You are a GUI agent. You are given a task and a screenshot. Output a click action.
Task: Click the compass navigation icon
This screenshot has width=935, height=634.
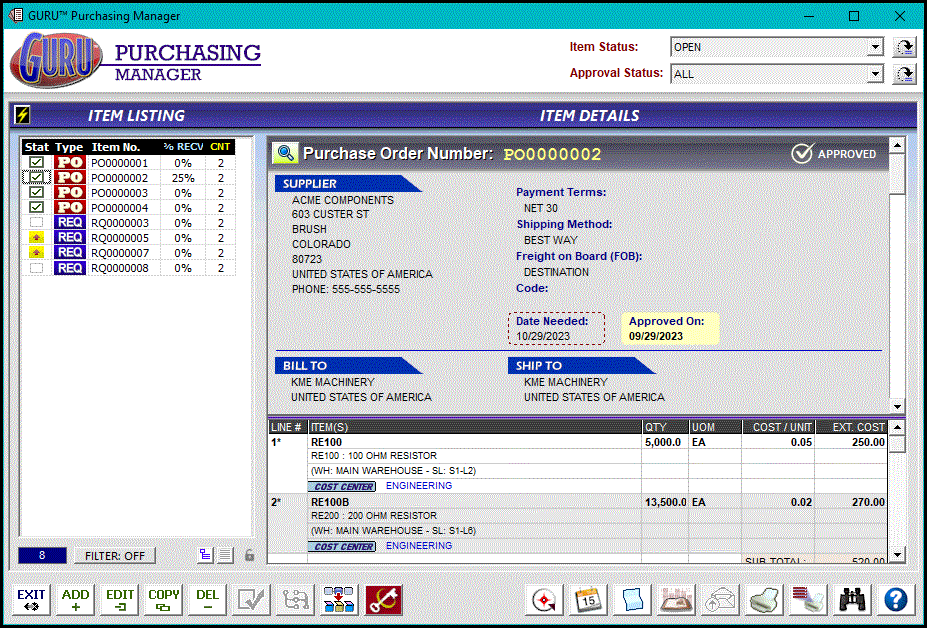pyautogui.click(x=545, y=601)
